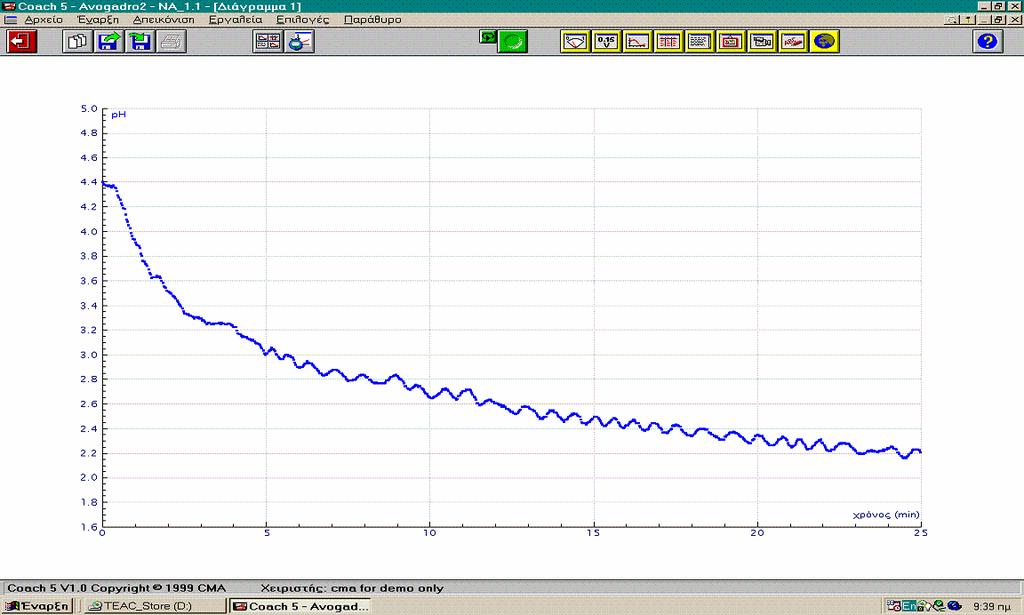Click the χρόνος (min) axis label
Viewport: 1024px width, 615px height.
click(x=886, y=514)
